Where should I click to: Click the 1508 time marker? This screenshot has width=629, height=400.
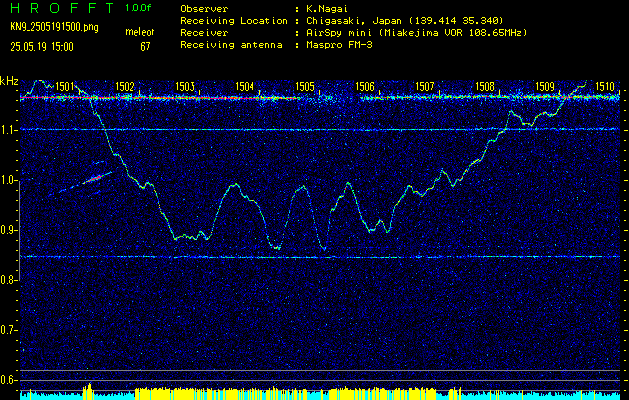click(x=485, y=86)
